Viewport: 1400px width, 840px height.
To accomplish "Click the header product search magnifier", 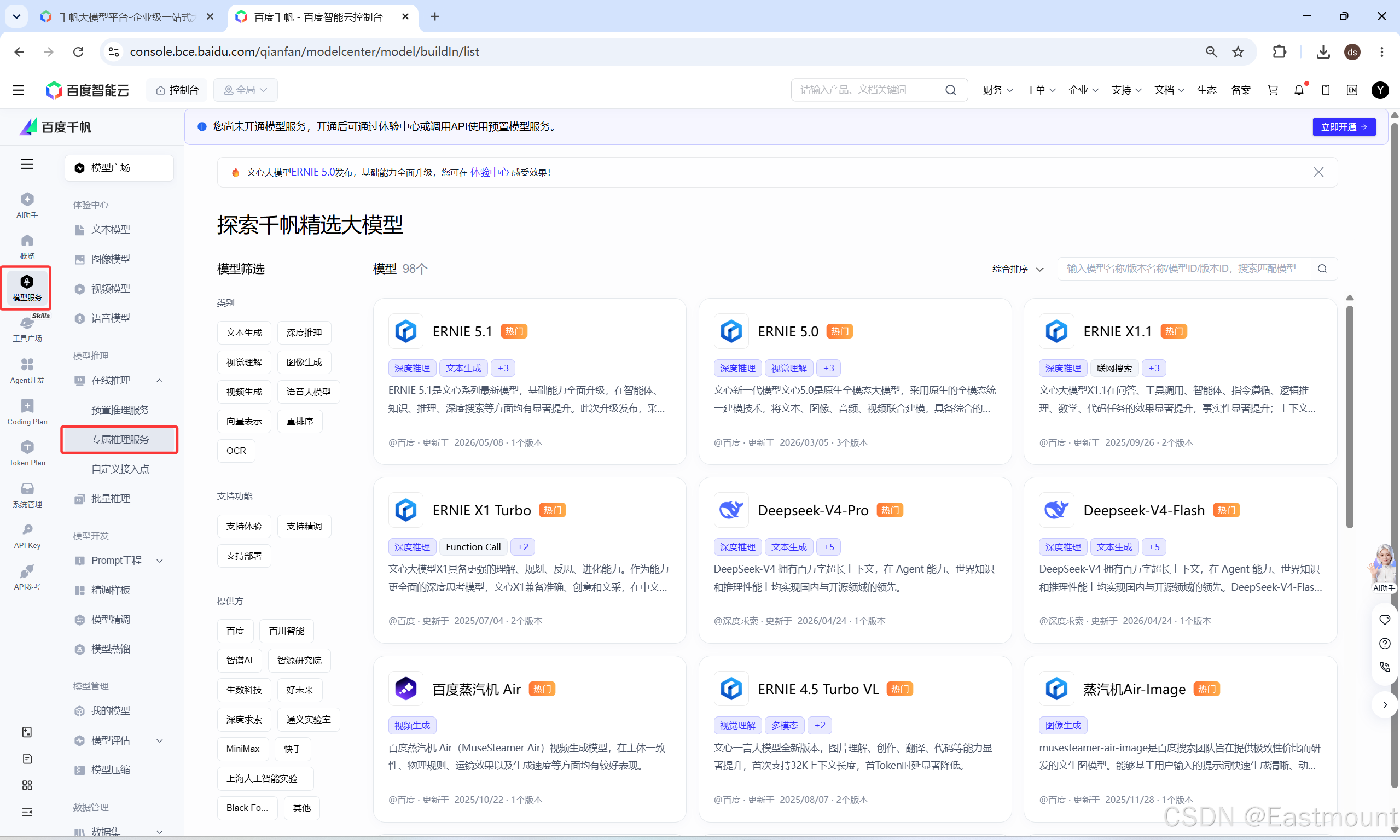I will 950,90.
